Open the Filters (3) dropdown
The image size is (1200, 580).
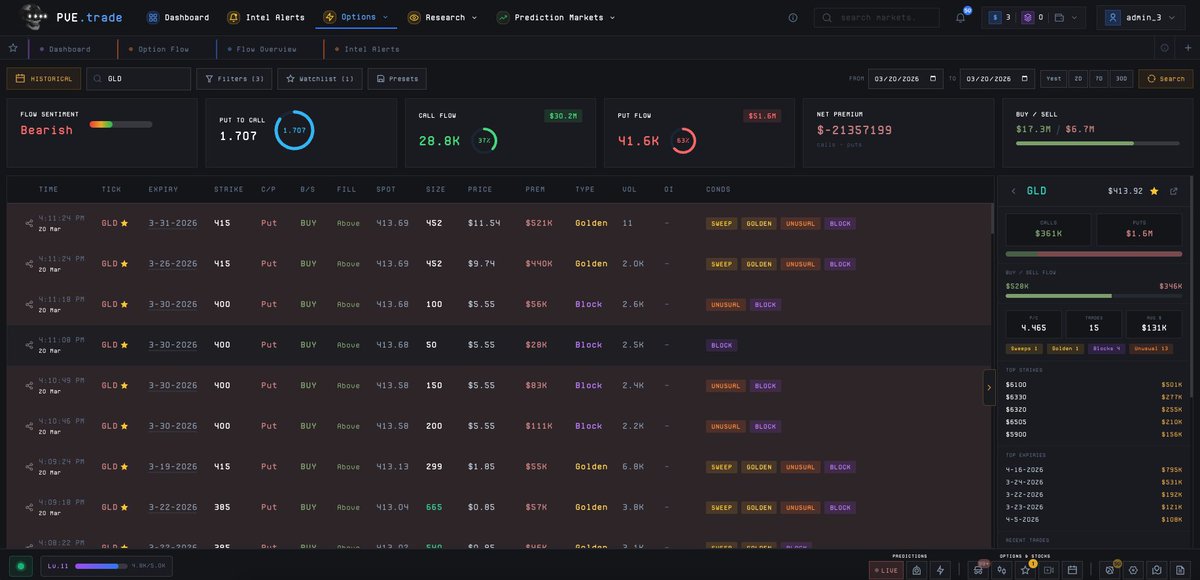click(x=234, y=78)
